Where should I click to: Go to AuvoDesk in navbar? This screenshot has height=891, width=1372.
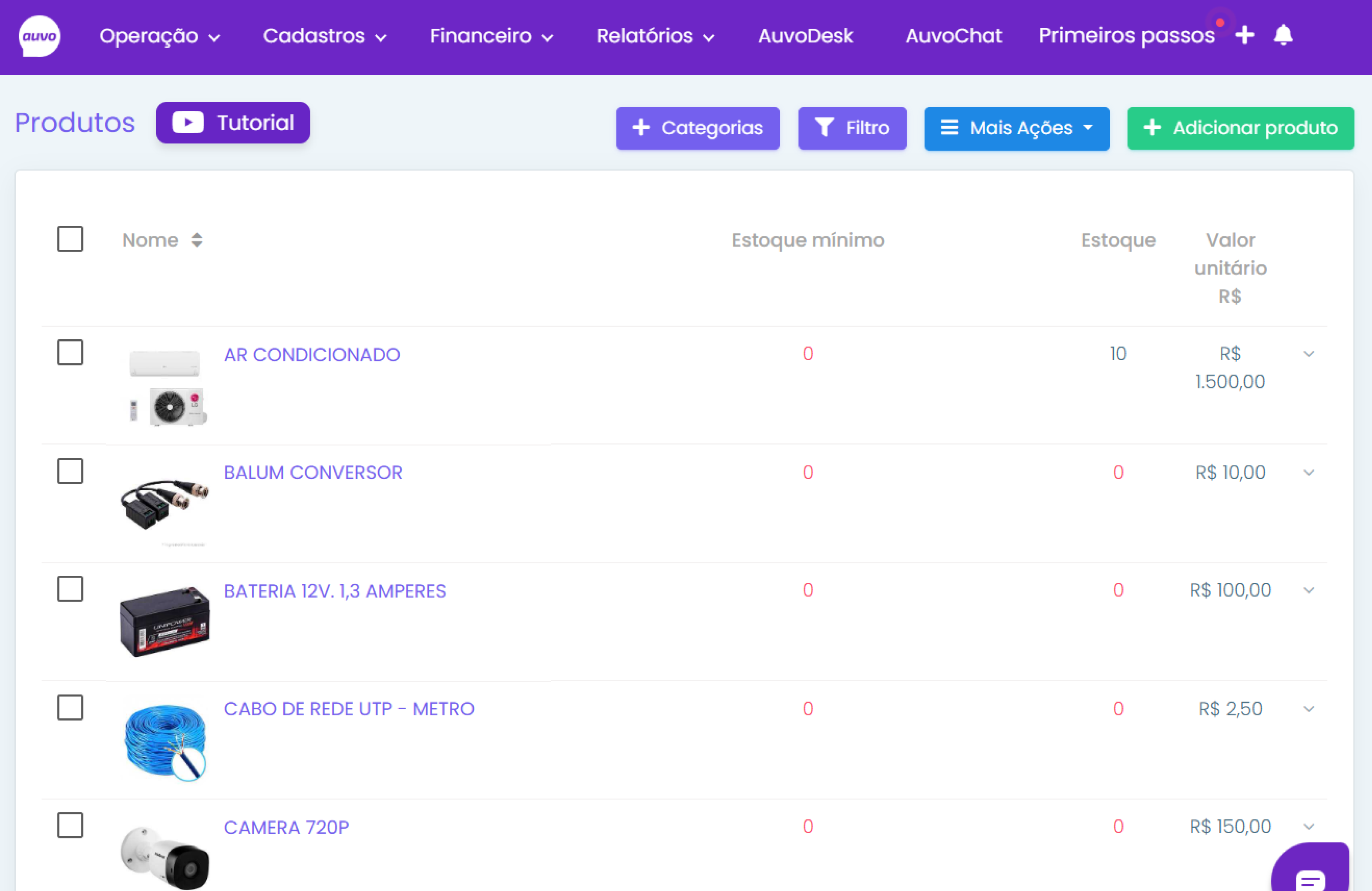[805, 36]
